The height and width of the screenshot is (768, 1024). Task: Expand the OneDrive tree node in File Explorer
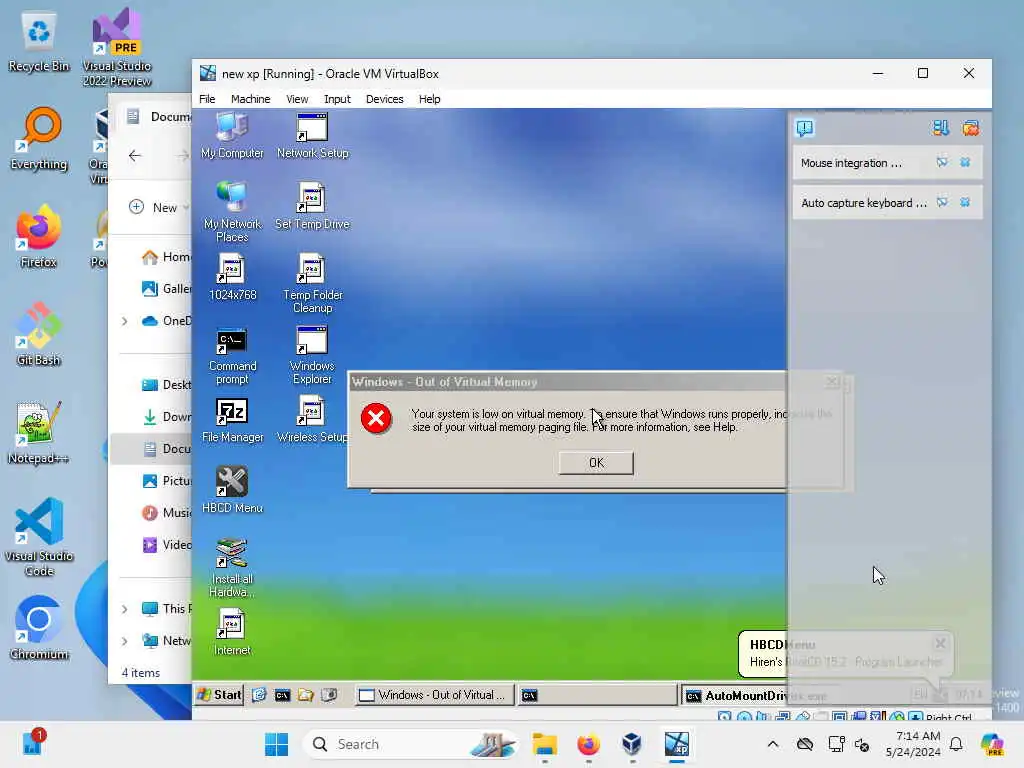(x=124, y=321)
